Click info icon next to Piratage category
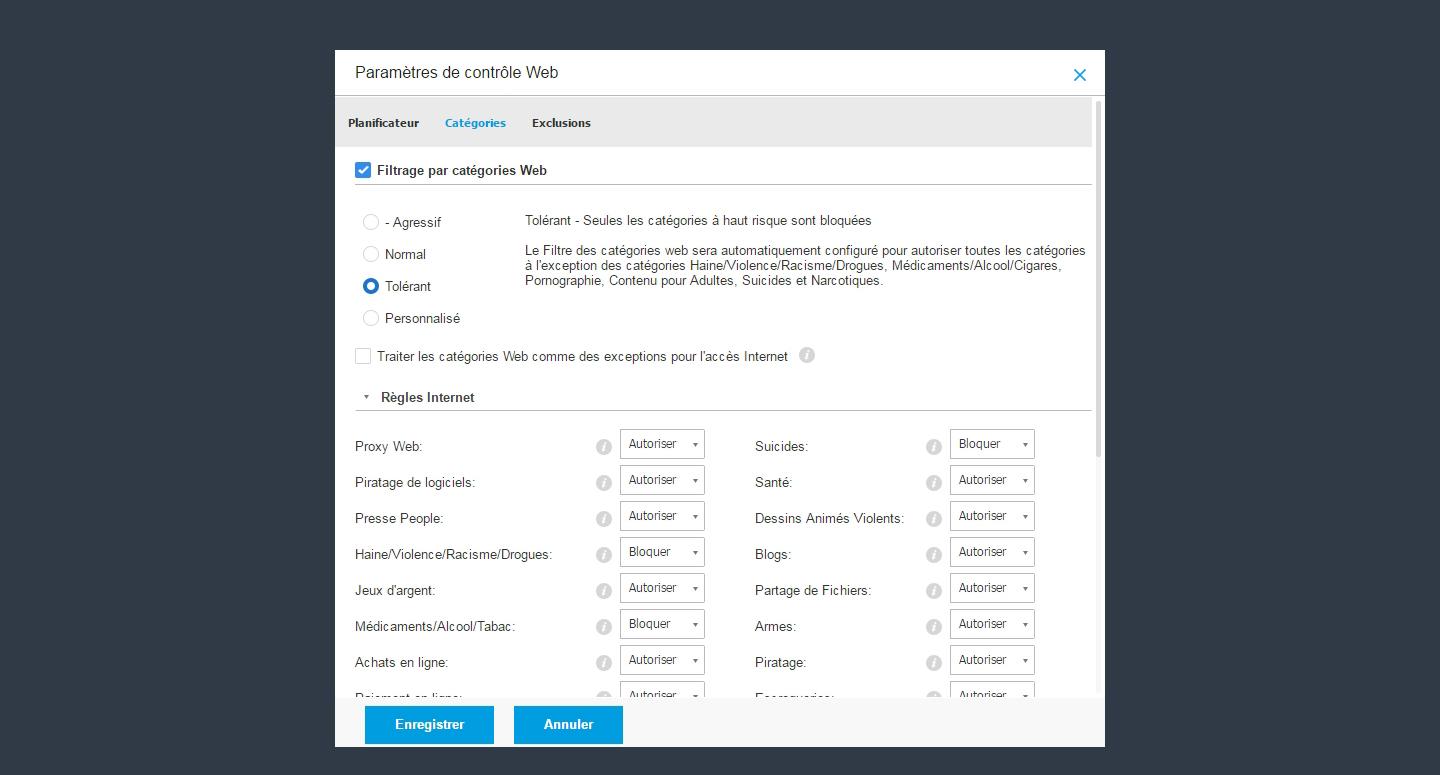 tap(933, 663)
